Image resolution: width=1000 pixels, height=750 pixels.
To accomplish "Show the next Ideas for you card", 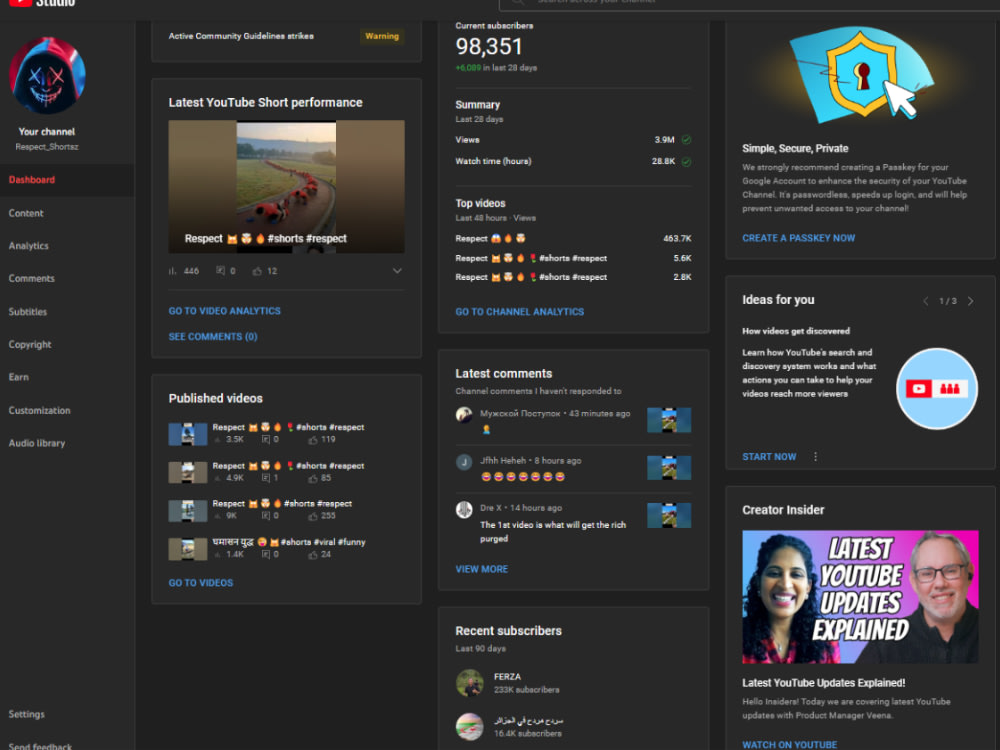I will 968,300.
